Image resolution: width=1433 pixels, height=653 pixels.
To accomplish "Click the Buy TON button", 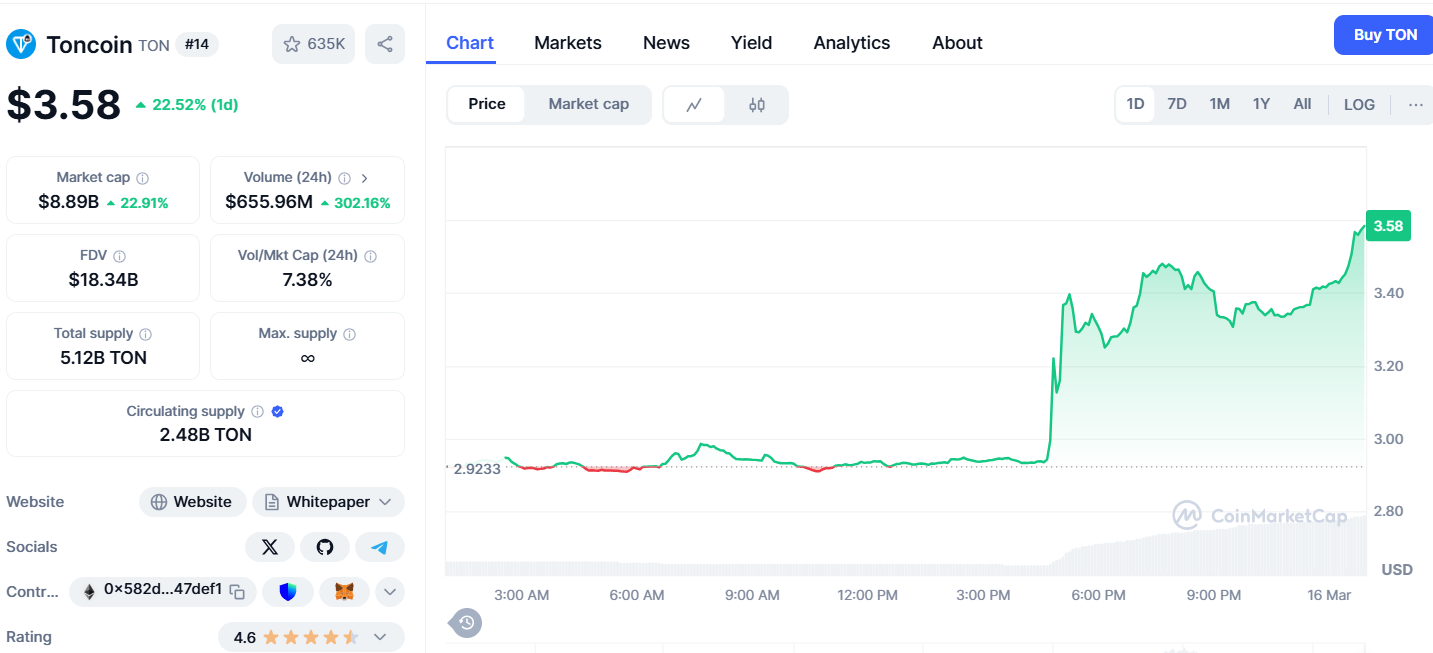I will tap(1385, 35).
